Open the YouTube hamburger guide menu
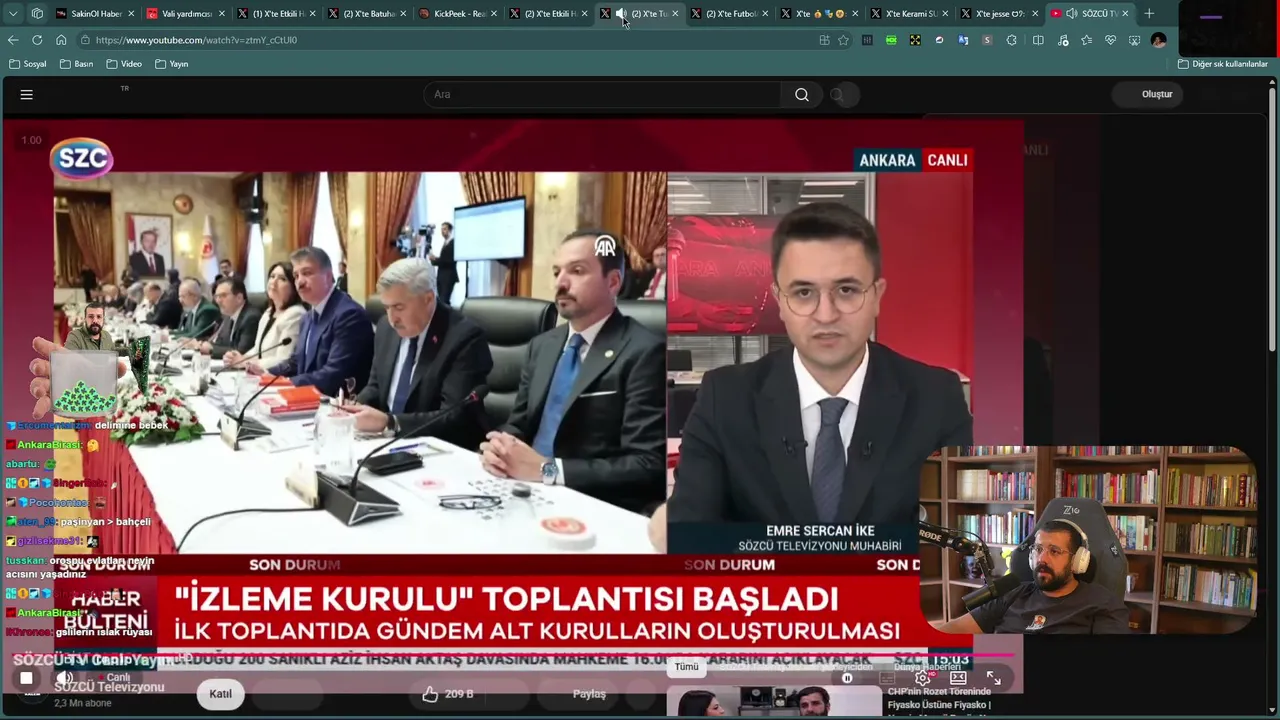1280x720 pixels. pyautogui.click(x=27, y=94)
